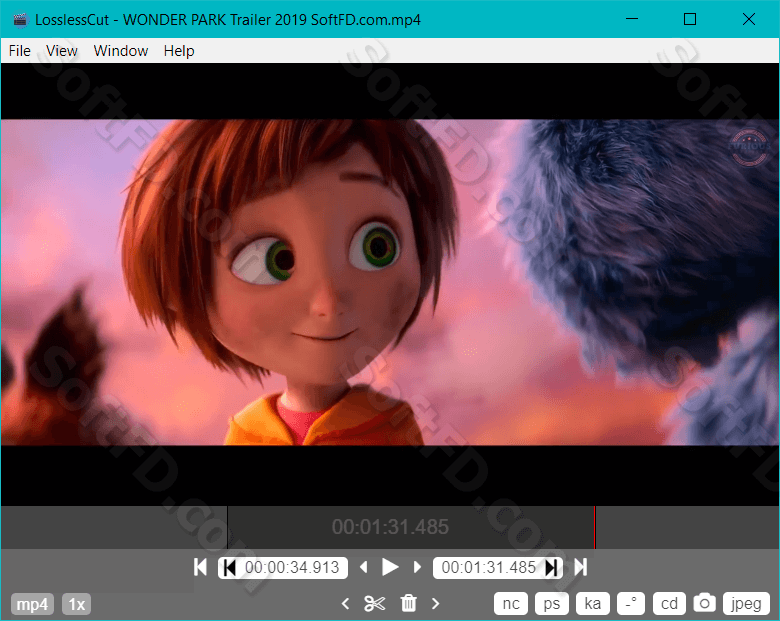Screen dimensions: 780x621
Task: Edit cut start time 00:00:34.913
Action: tap(292, 567)
